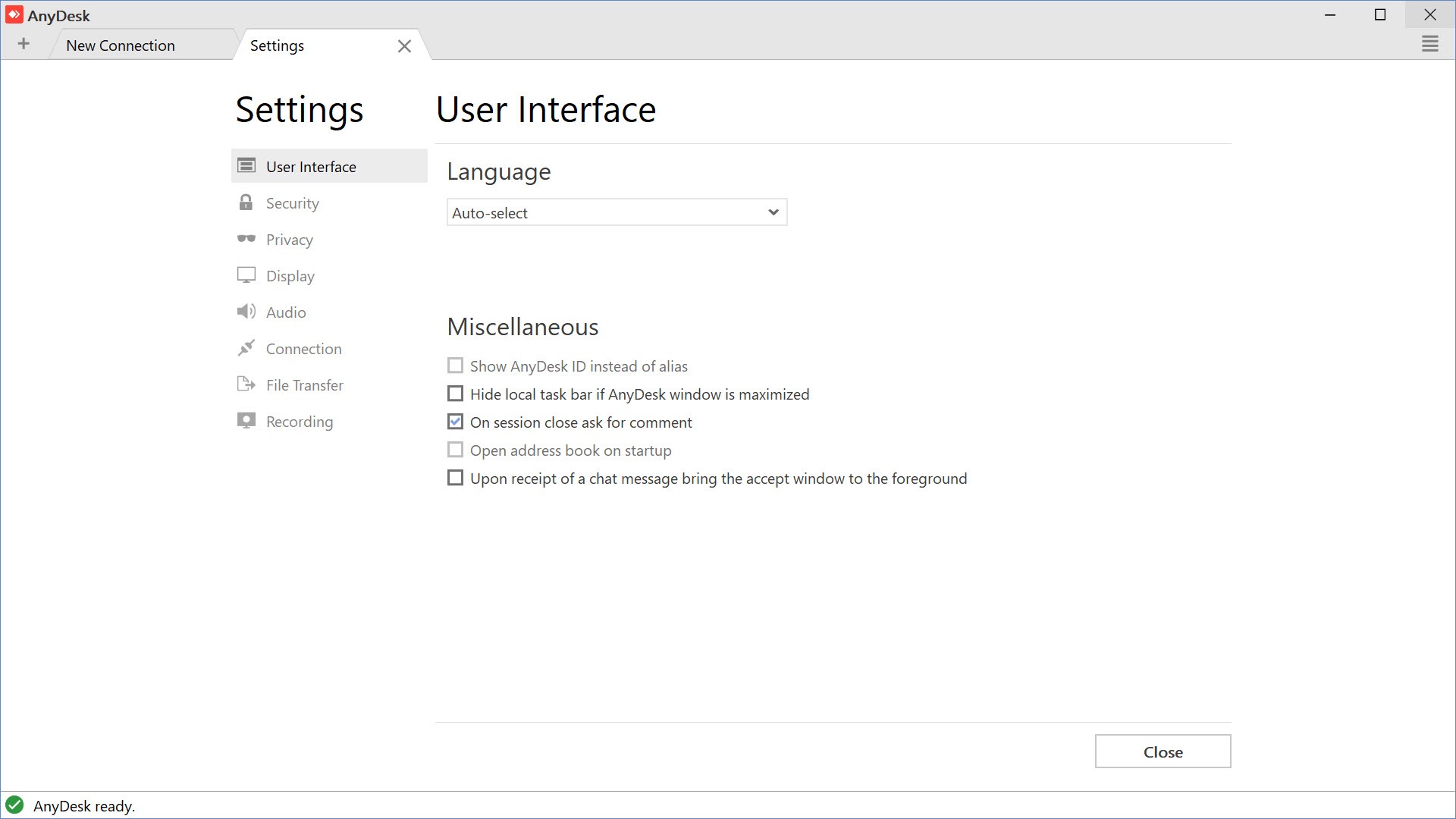
Task: Click the AnyDesk ready status checkmark
Action: click(x=14, y=805)
